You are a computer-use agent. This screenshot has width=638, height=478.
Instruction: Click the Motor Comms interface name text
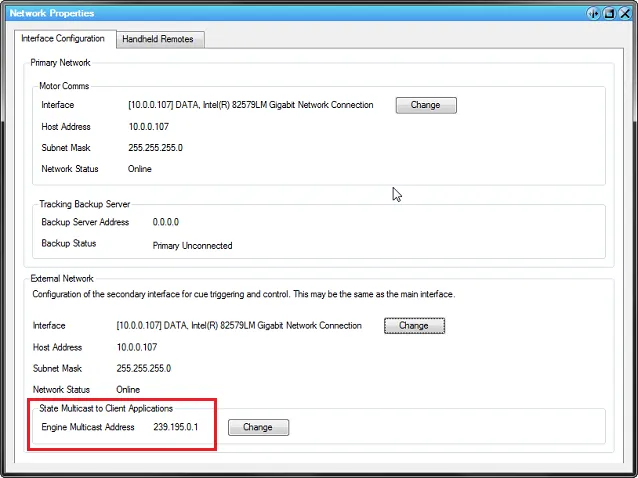tap(250, 105)
